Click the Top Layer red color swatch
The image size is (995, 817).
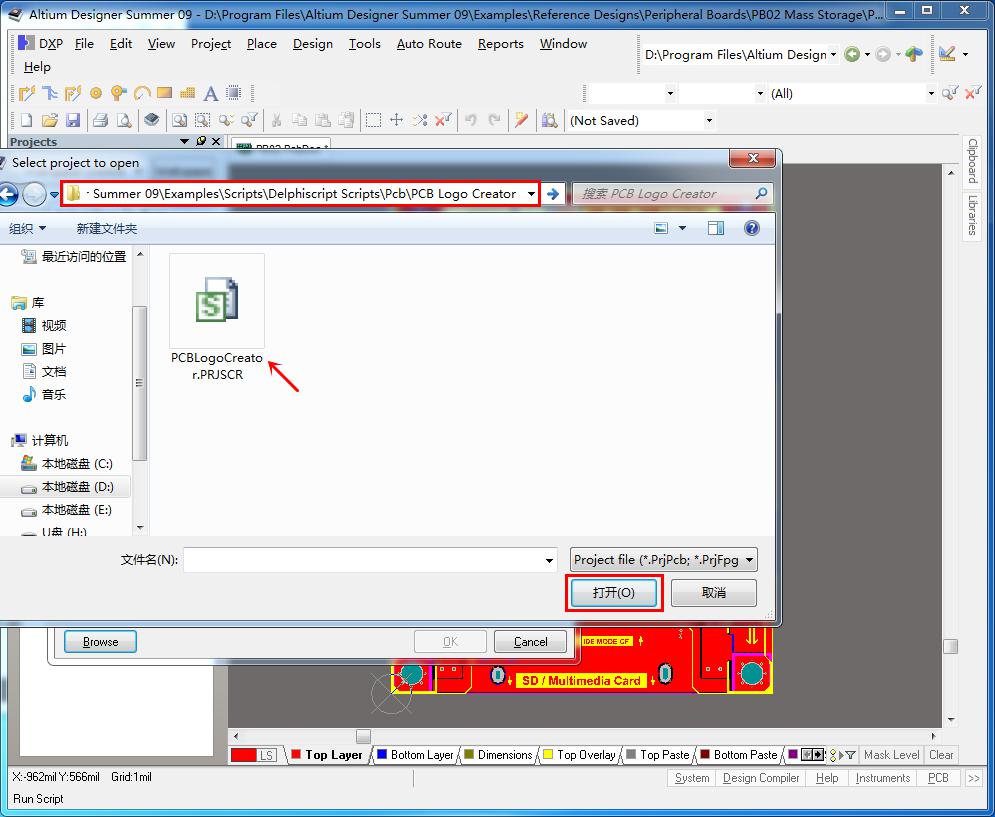(296, 754)
